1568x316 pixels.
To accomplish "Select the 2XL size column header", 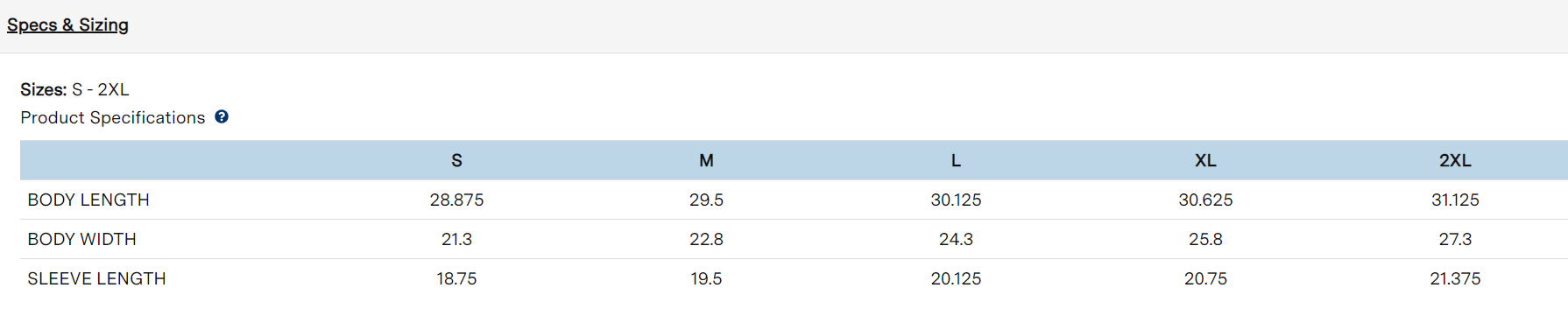I will coord(1455,160).
